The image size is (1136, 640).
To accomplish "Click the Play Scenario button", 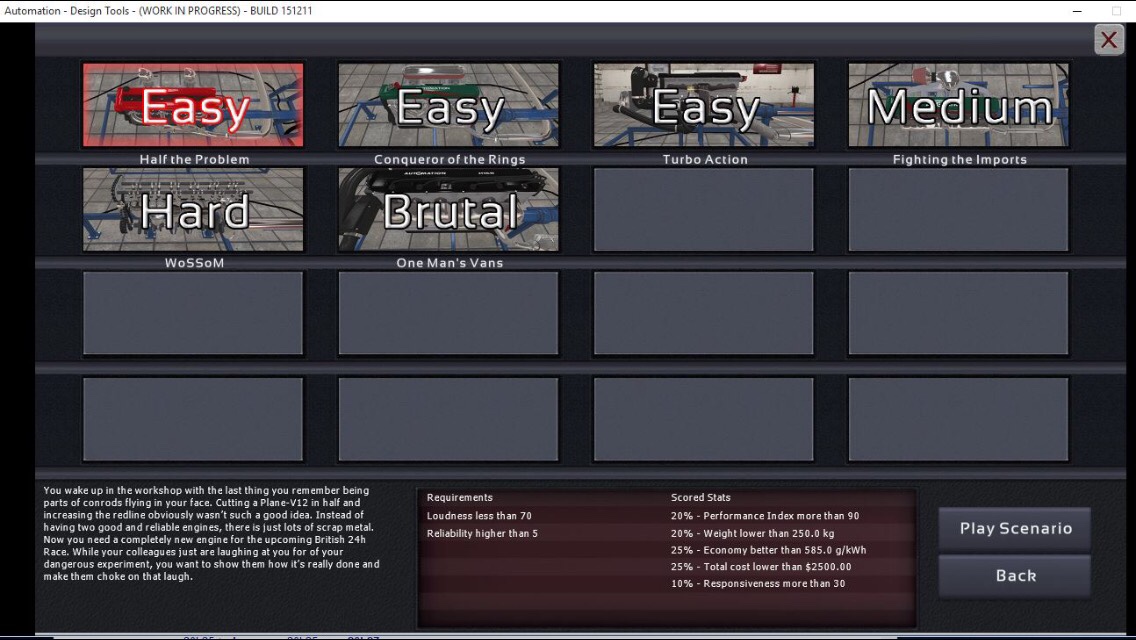I will pyautogui.click(x=1014, y=528).
